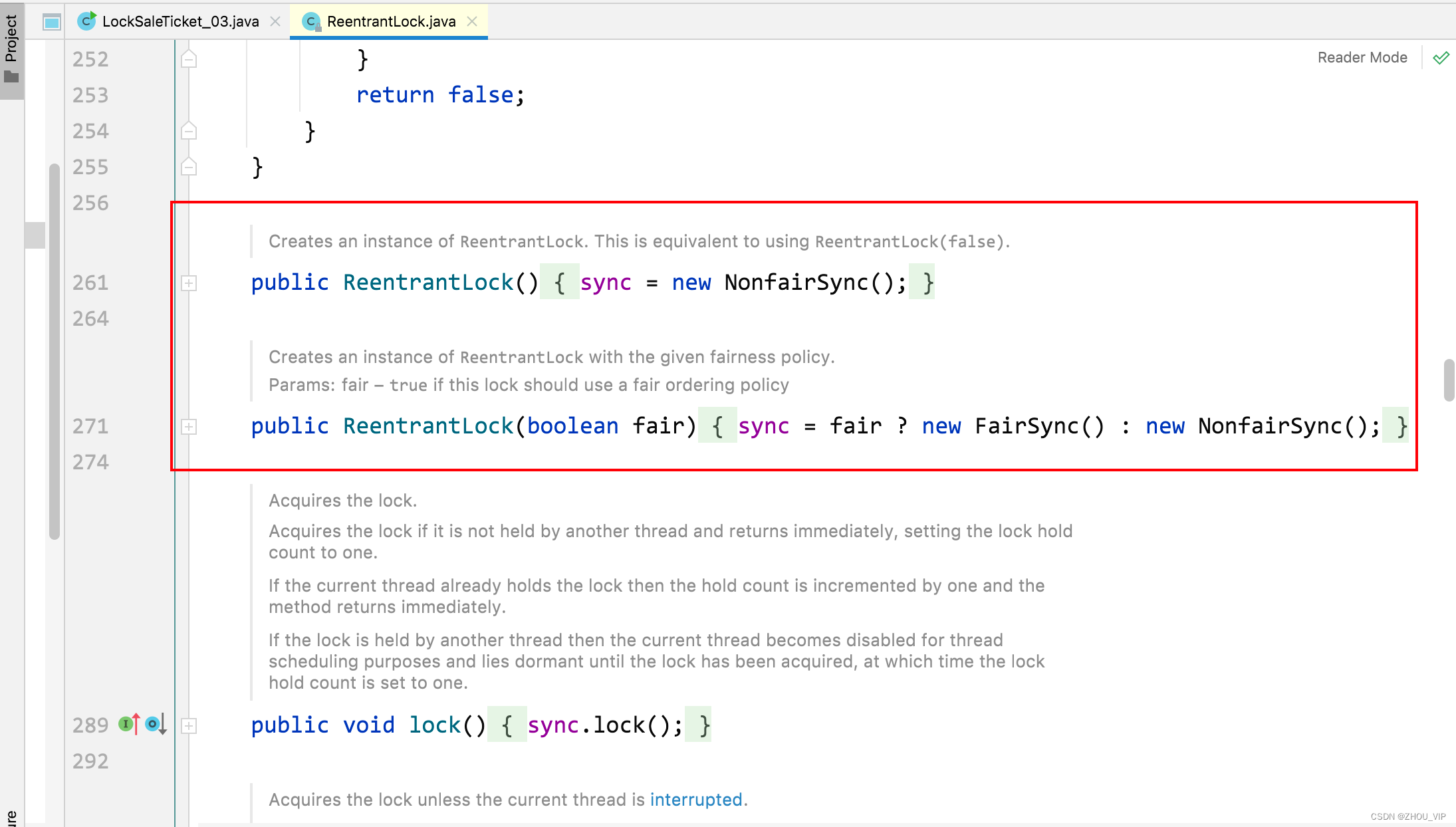Viewport: 1456px width, 827px height.
Task: Switch to the LockSaleTicket_03.java tab
Action: click(x=180, y=21)
